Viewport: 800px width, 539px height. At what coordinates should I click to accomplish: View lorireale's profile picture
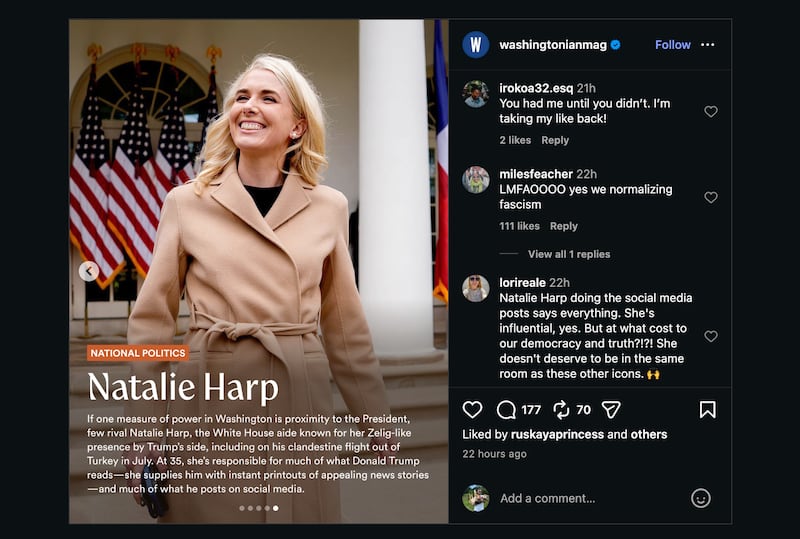point(476,288)
